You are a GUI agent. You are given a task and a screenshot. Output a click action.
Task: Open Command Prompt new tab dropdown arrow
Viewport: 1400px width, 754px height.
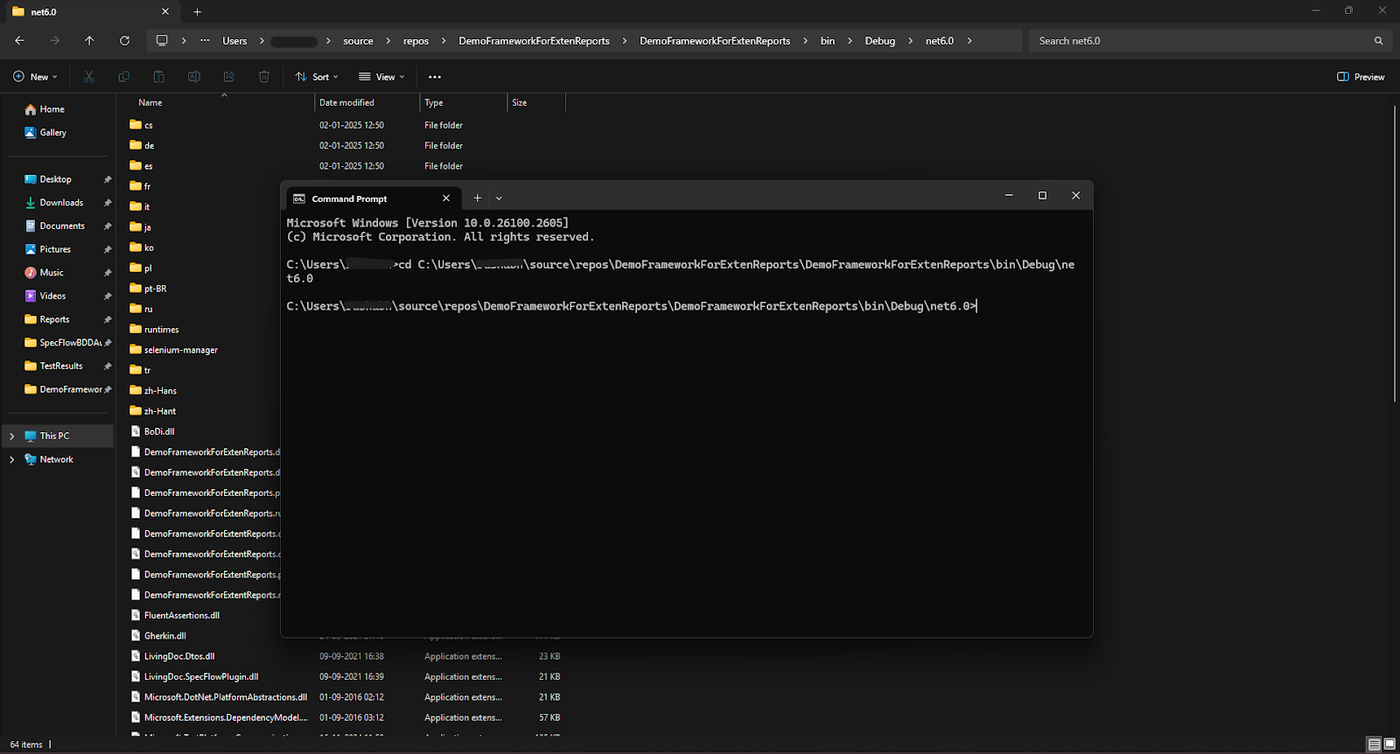[499, 198]
